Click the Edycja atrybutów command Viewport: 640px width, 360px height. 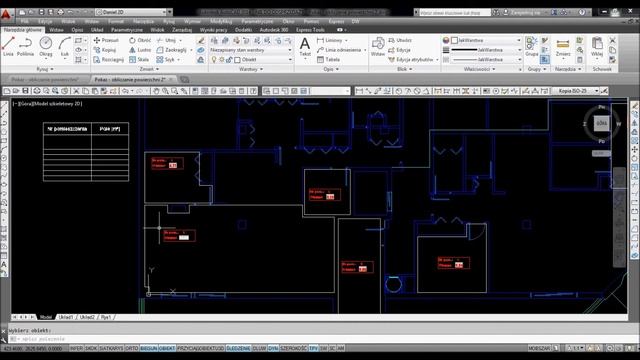(x=411, y=60)
